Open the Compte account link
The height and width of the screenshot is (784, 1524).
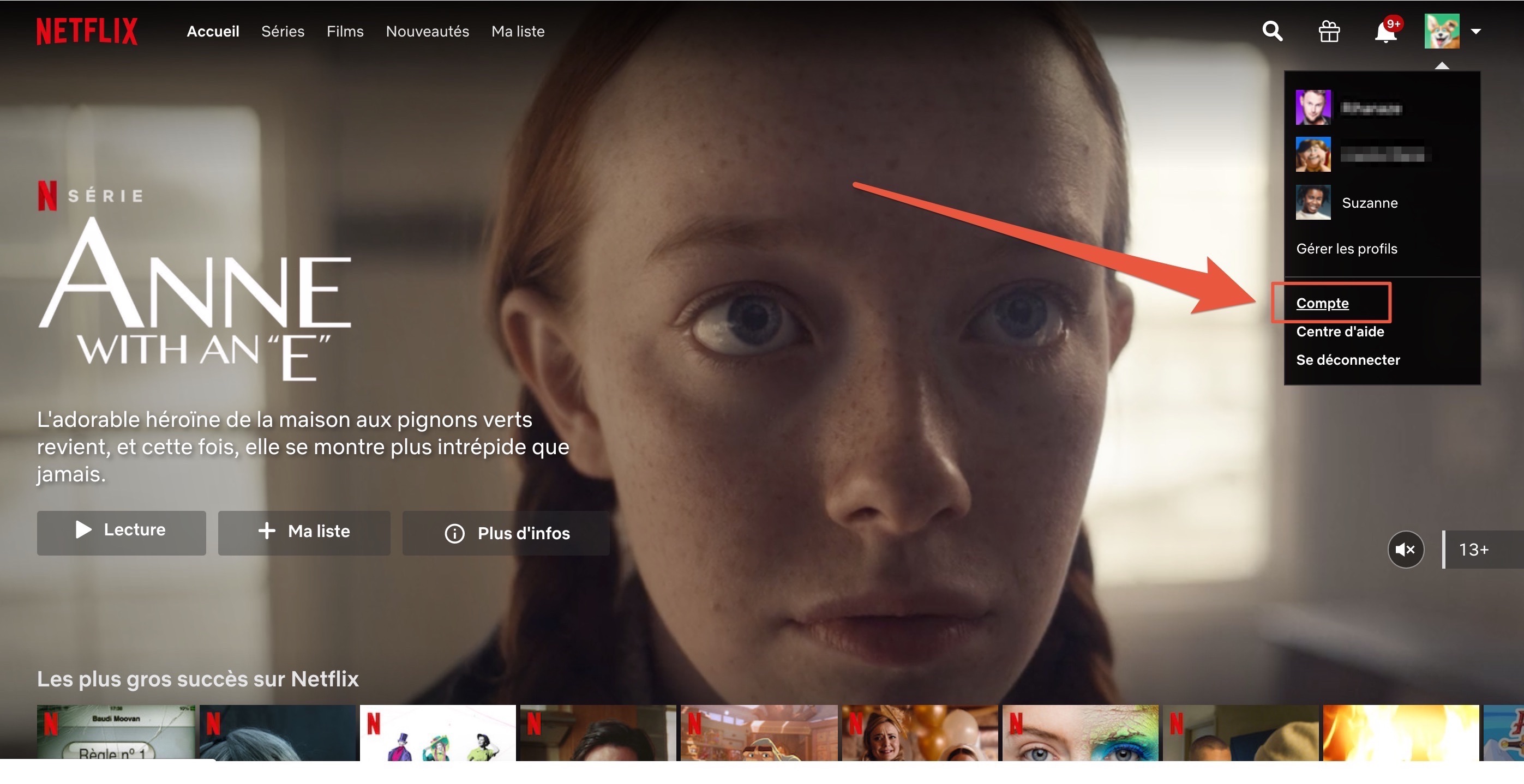(1322, 303)
